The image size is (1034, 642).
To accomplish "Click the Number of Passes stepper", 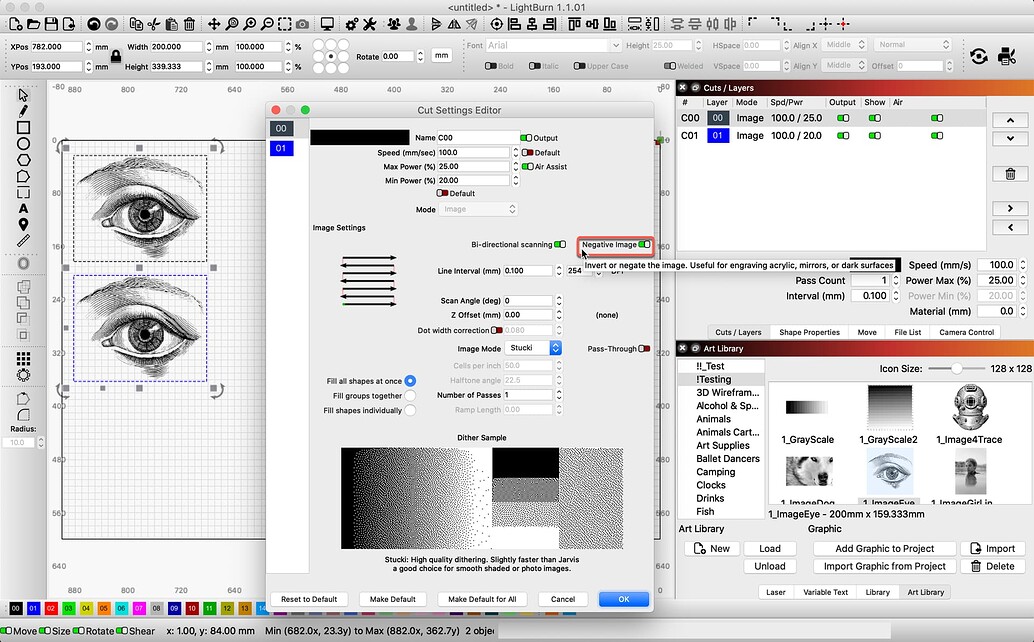I will tap(559, 395).
